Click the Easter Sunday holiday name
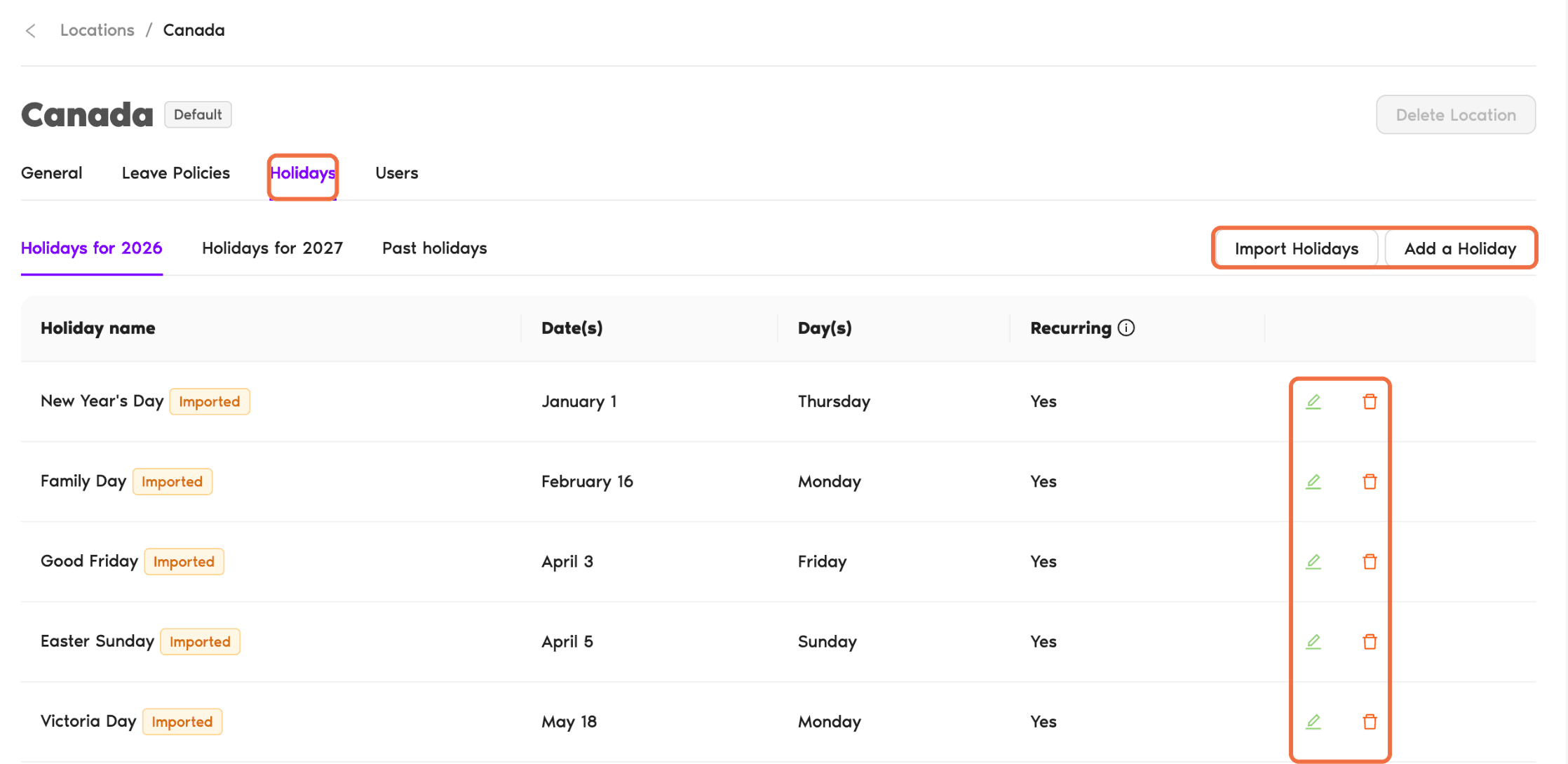 point(97,641)
